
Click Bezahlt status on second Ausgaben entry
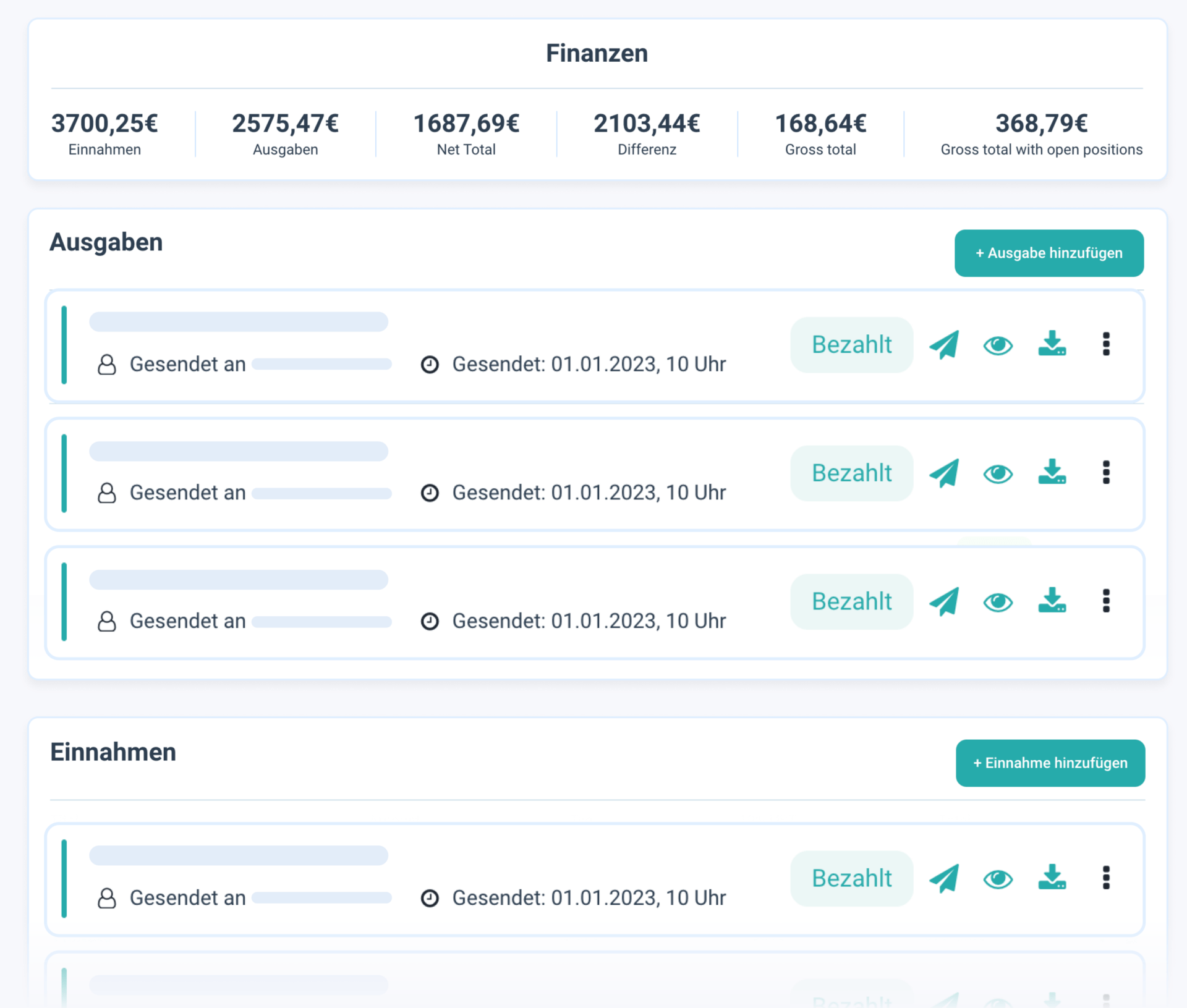[852, 473]
